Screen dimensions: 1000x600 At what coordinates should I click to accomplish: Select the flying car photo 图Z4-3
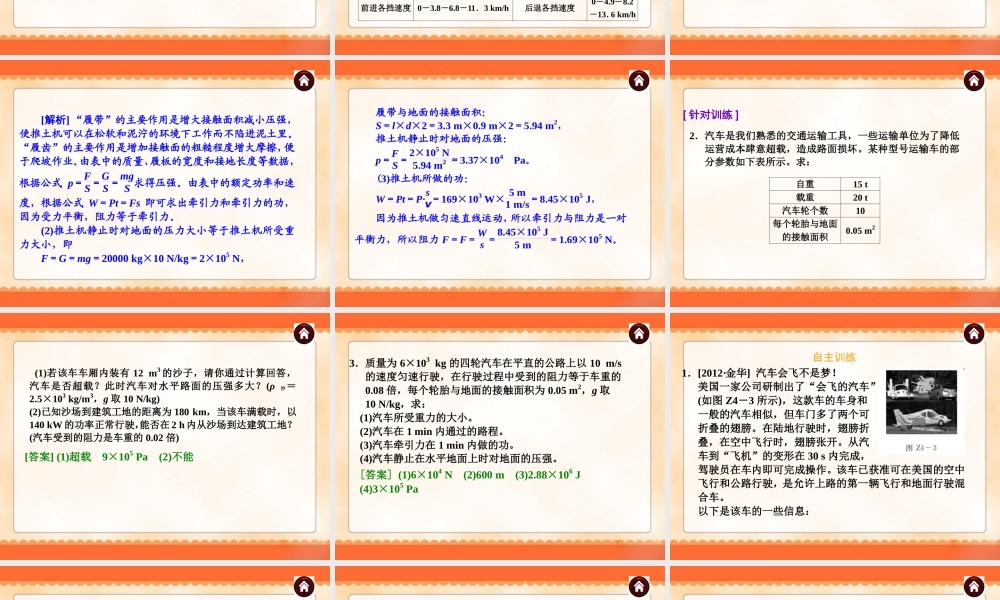920,403
